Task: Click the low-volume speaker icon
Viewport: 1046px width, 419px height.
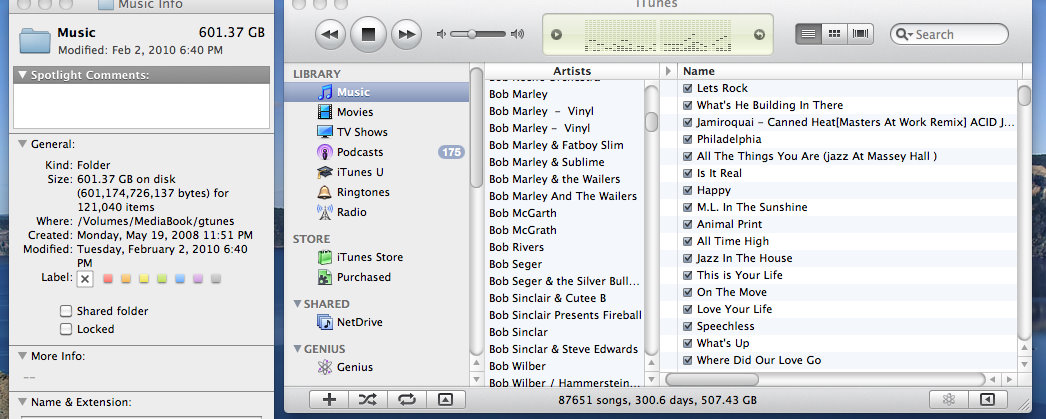Action: [x=440, y=34]
